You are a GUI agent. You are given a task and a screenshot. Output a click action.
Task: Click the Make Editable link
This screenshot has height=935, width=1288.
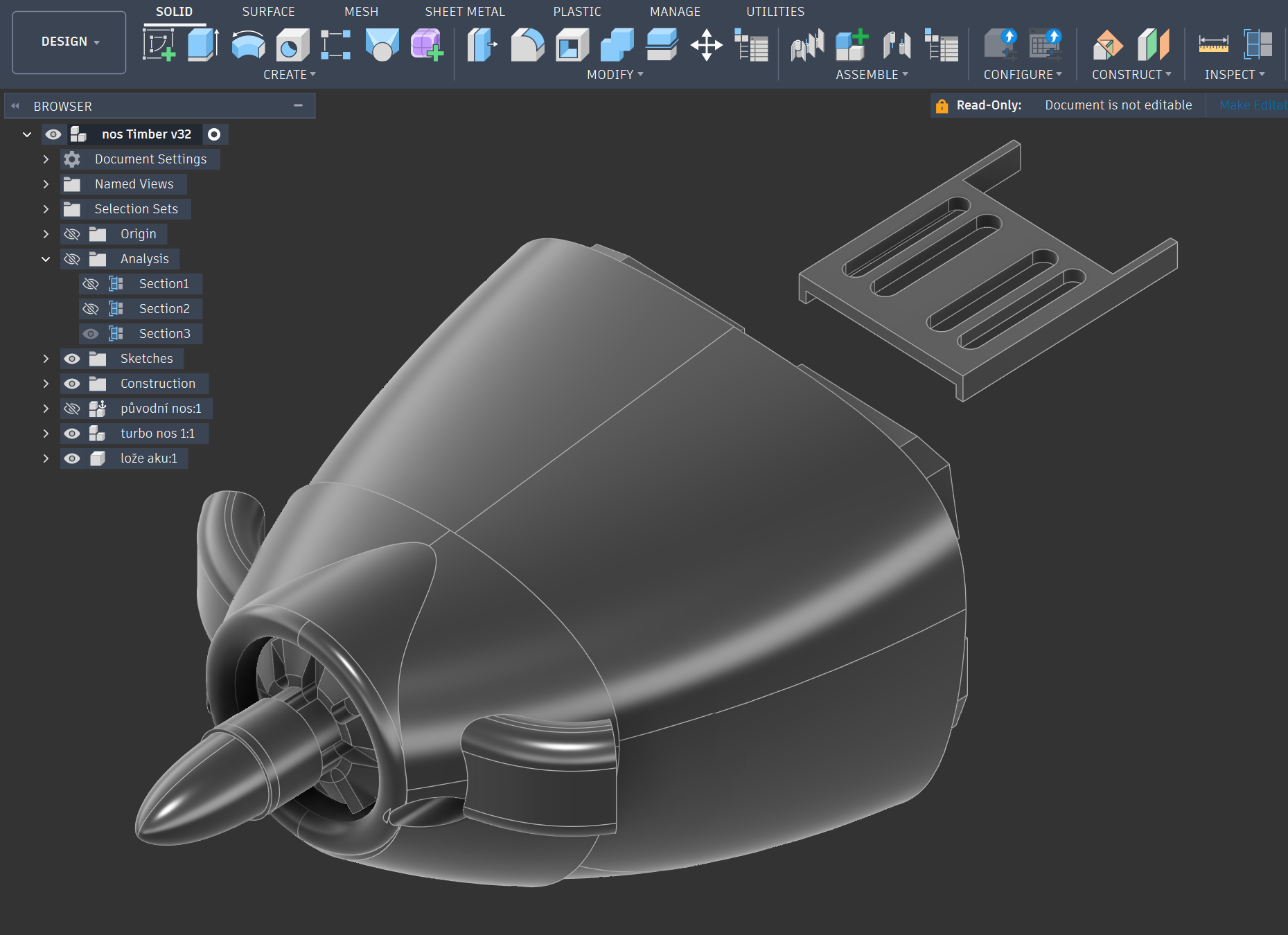point(1251,105)
